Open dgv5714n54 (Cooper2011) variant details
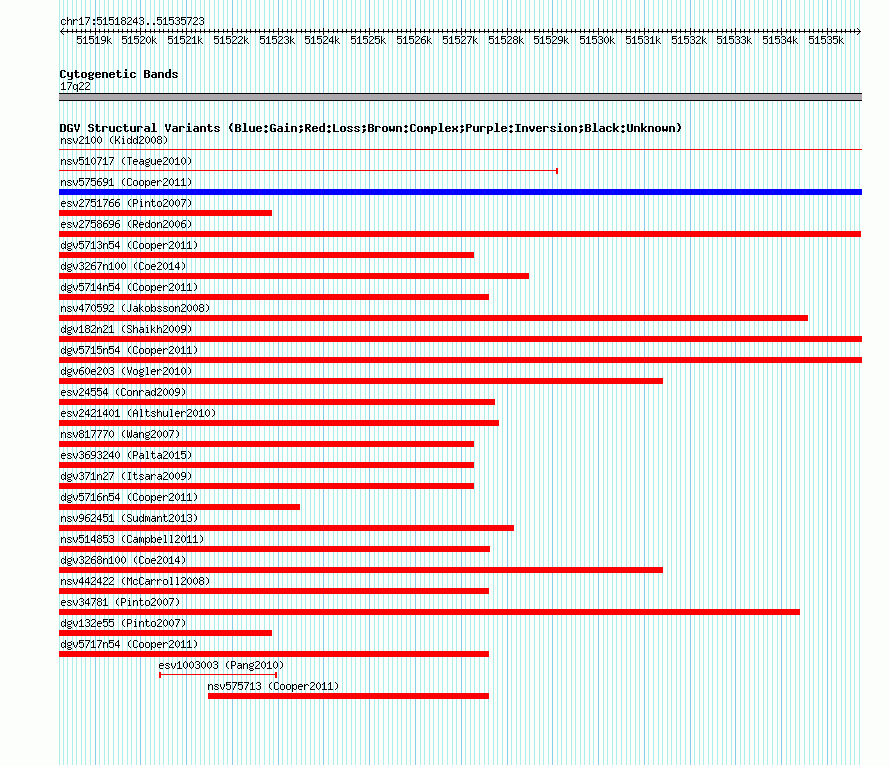This screenshot has width=890, height=765. (129, 287)
